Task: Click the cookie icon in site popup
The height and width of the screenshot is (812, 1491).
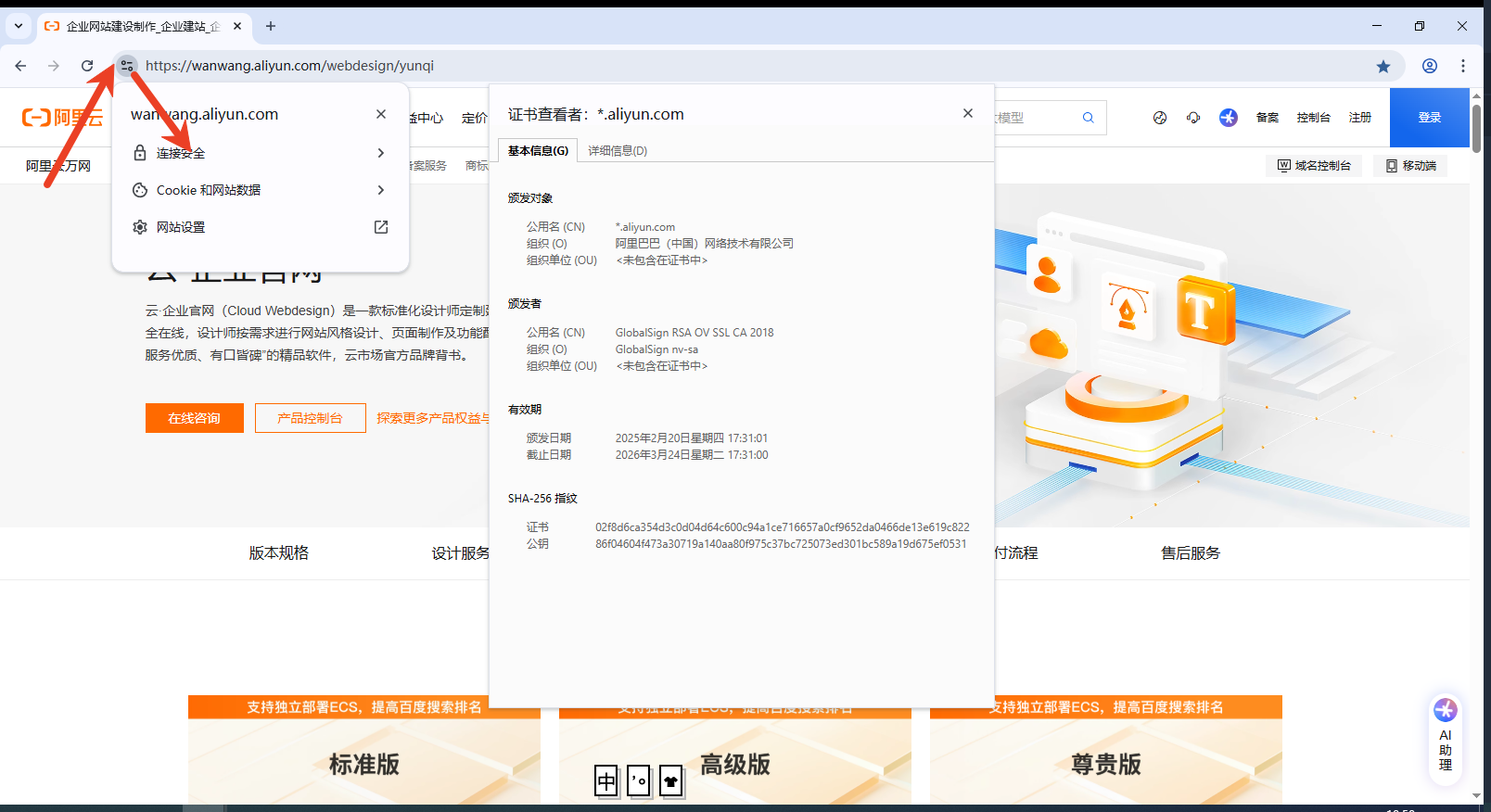Action: 140,190
